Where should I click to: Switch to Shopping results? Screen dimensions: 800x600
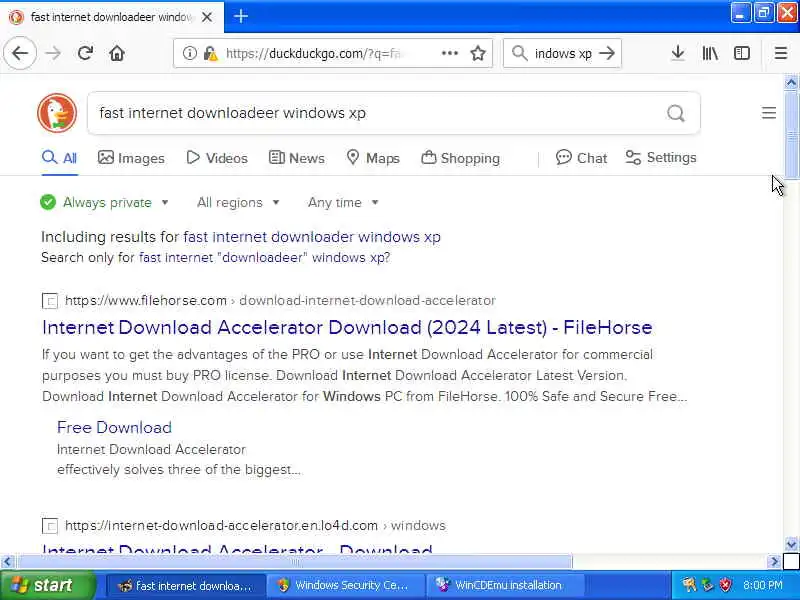(x=460, y=158)
